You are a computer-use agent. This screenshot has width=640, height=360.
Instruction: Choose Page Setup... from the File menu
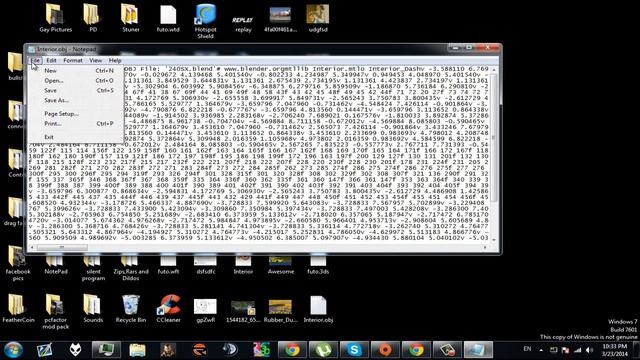coord(77,113)
